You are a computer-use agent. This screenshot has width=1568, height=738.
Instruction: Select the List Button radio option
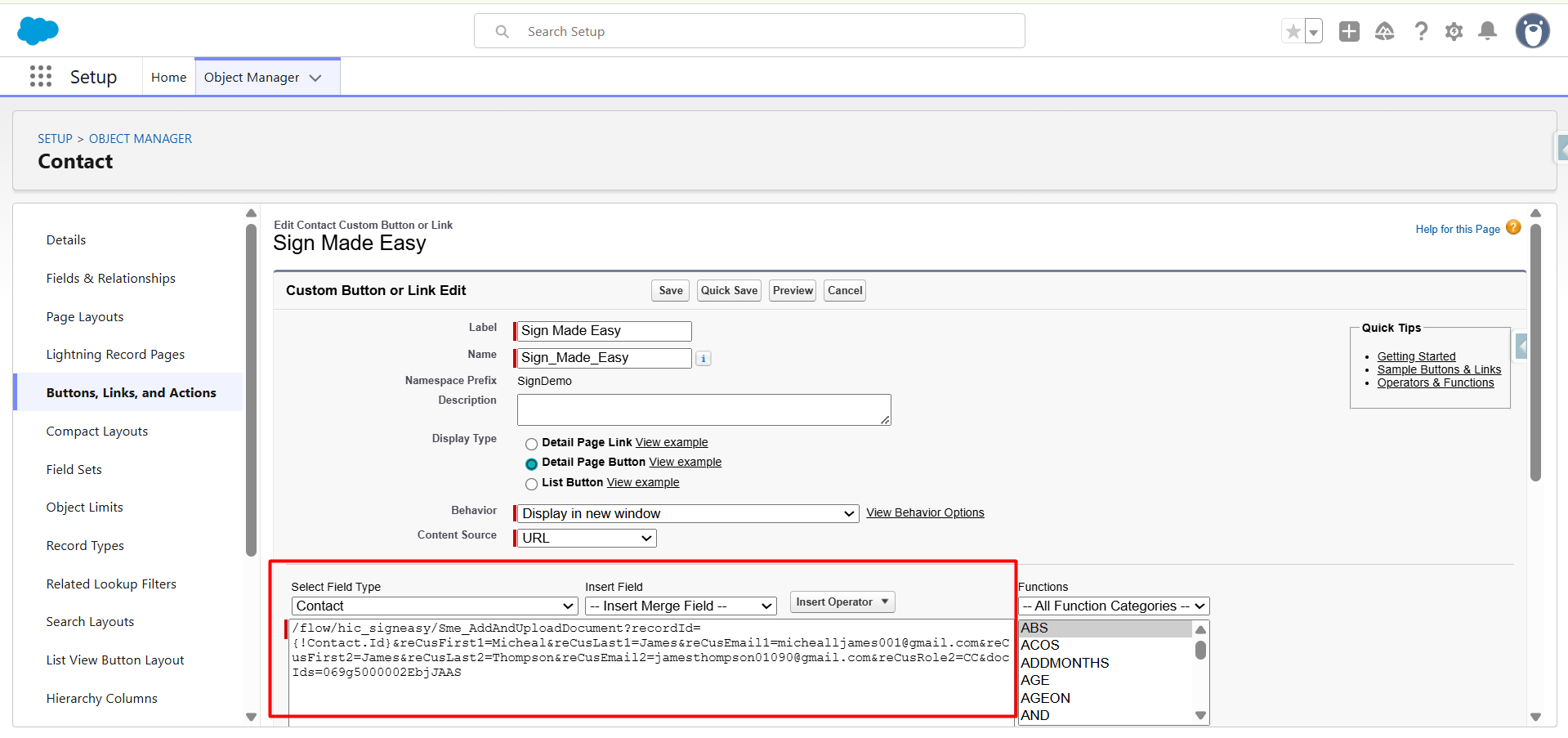point(531,484)
